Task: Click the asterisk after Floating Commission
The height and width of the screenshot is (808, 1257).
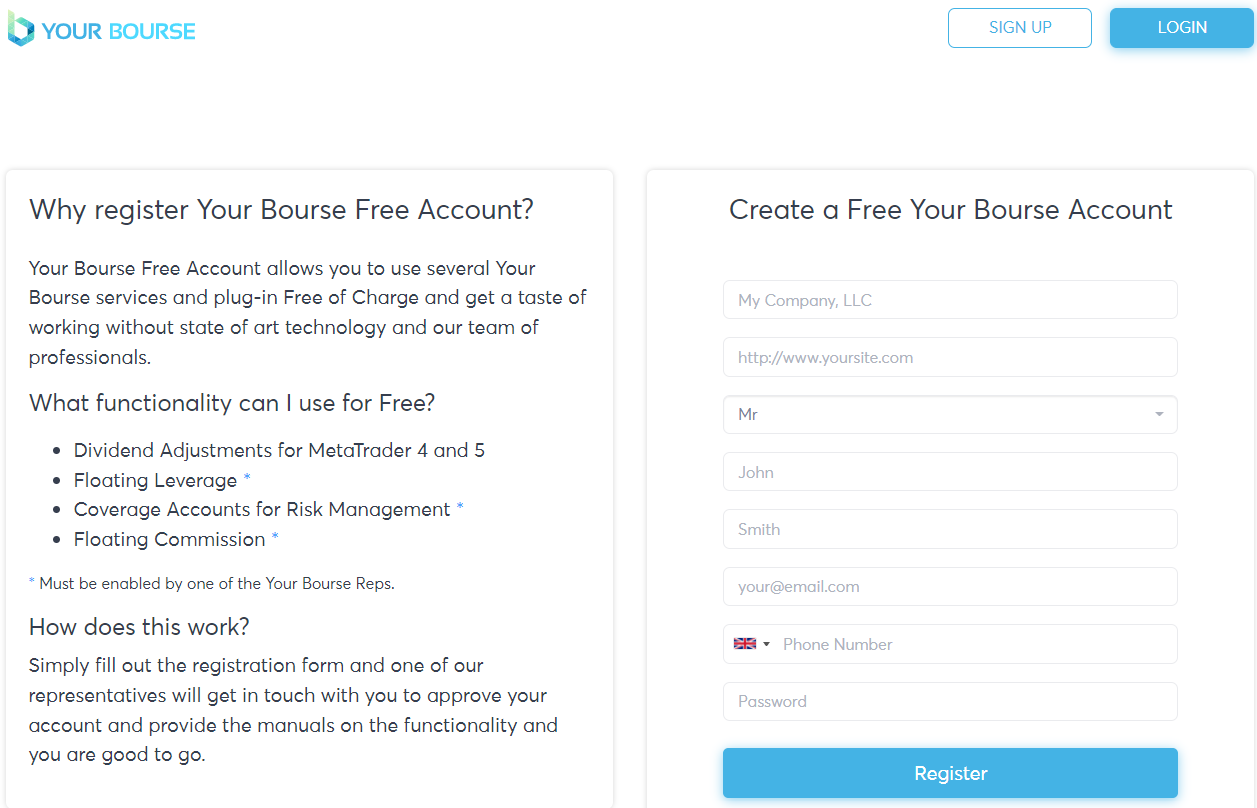Action: 275,538
